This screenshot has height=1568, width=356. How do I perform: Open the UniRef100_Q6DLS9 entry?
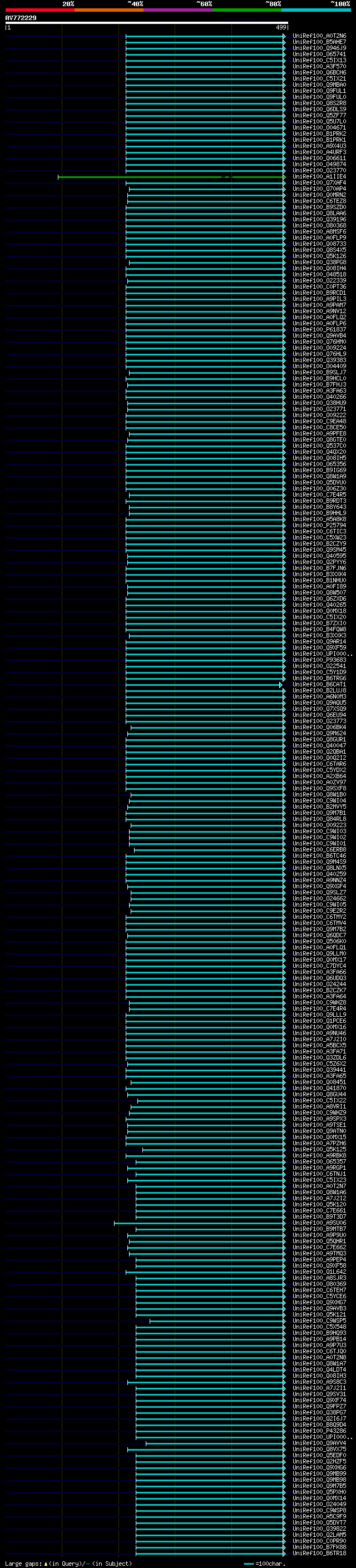tap(319, 110)
